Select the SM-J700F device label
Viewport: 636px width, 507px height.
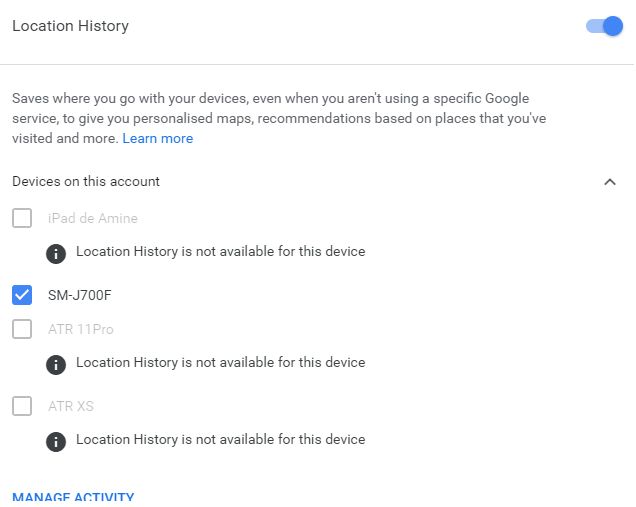pyautogui.click(x=79, y=295)
